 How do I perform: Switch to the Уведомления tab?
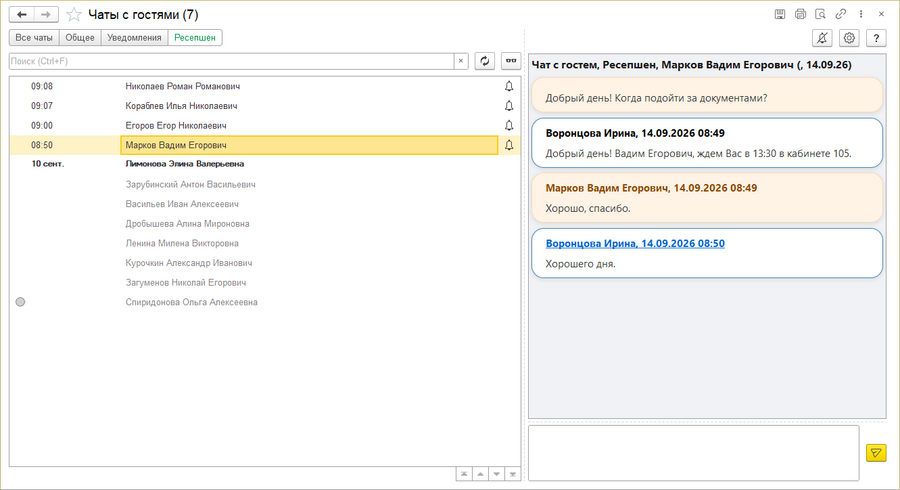click(x=134, y=37)
